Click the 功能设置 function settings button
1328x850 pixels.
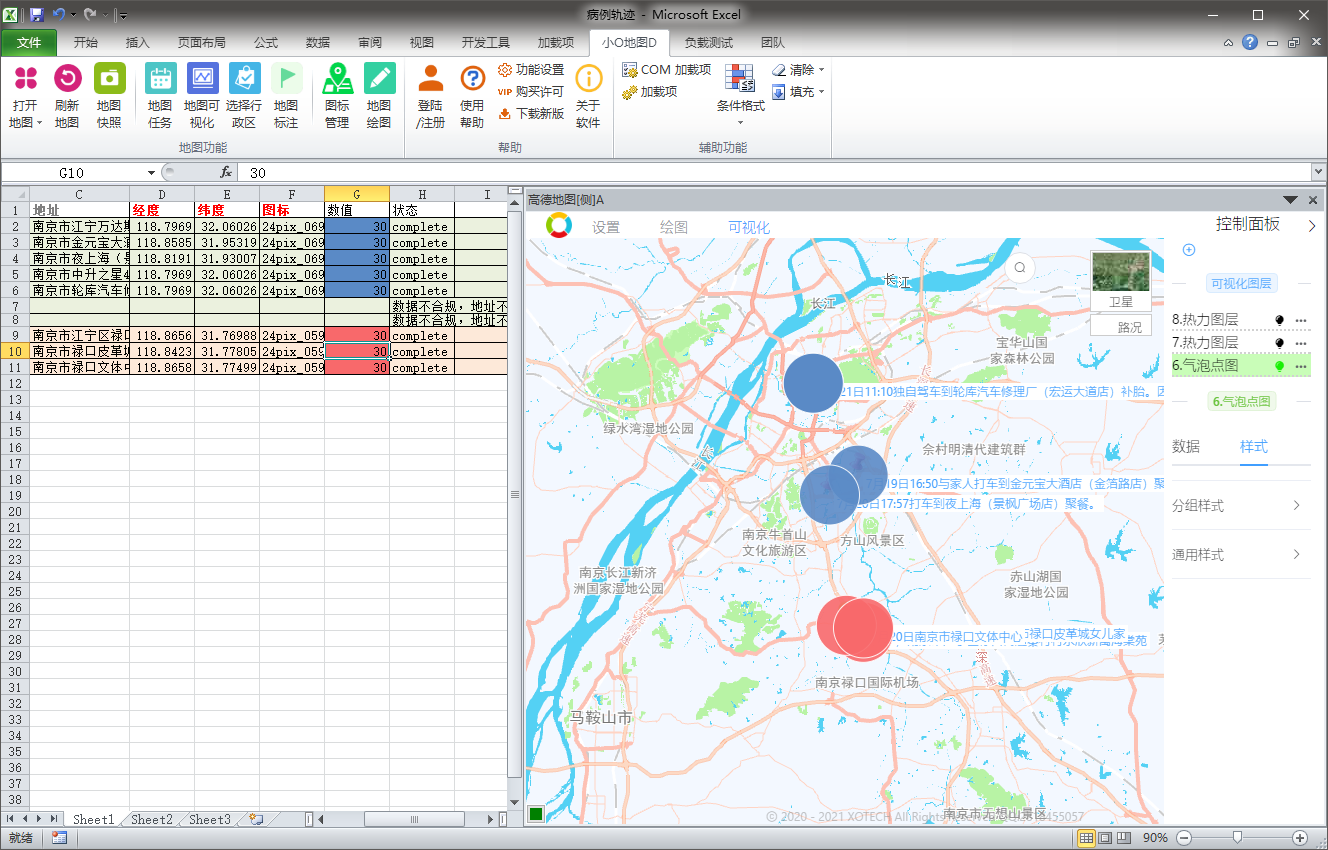click(x=531, y=70)
